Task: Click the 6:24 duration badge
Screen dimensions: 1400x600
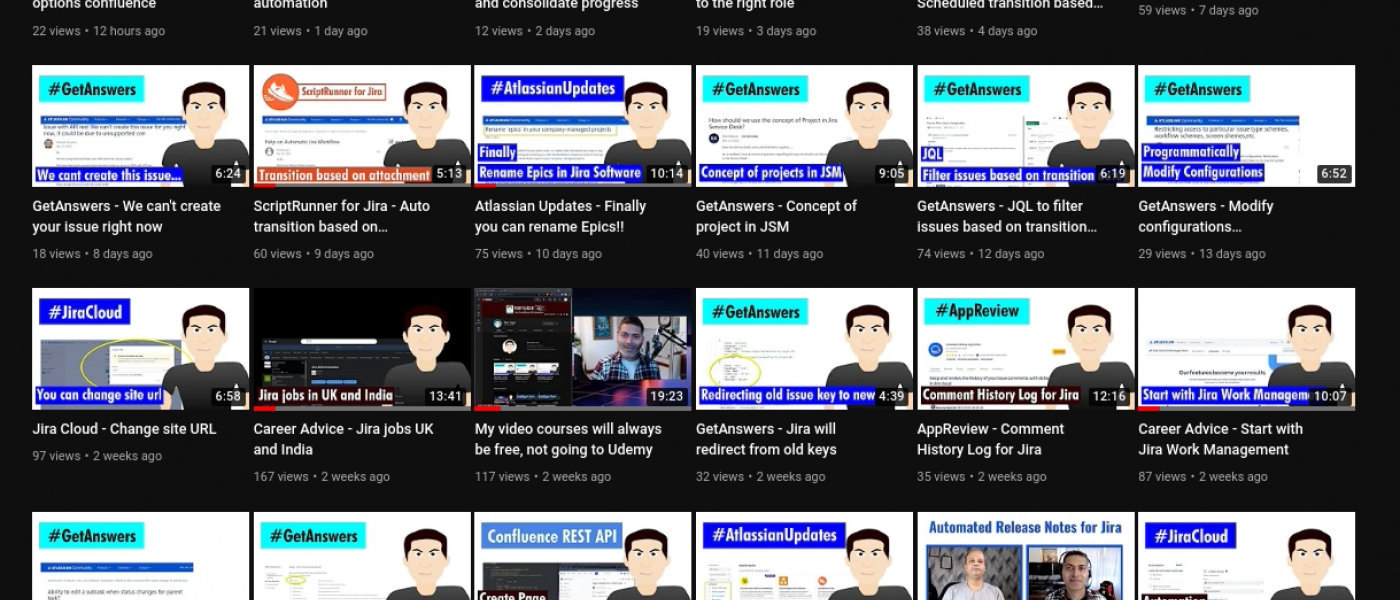Action: coord(228,174)
